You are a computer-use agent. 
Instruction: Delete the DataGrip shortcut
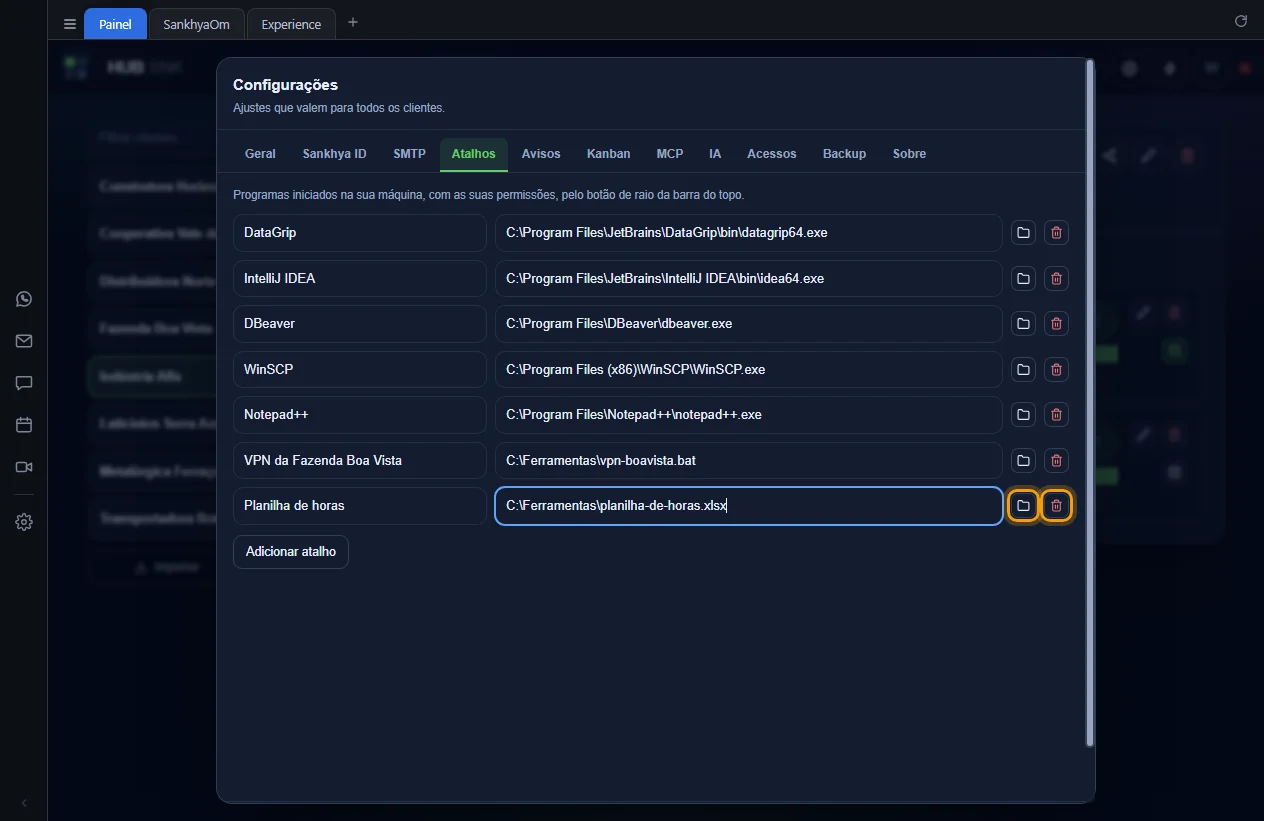click(1056, 233)
